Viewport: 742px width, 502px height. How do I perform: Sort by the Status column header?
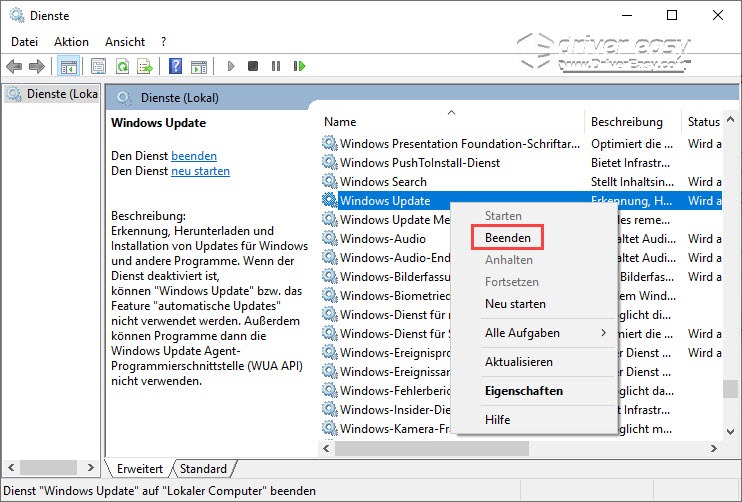(x=702, y=122)
